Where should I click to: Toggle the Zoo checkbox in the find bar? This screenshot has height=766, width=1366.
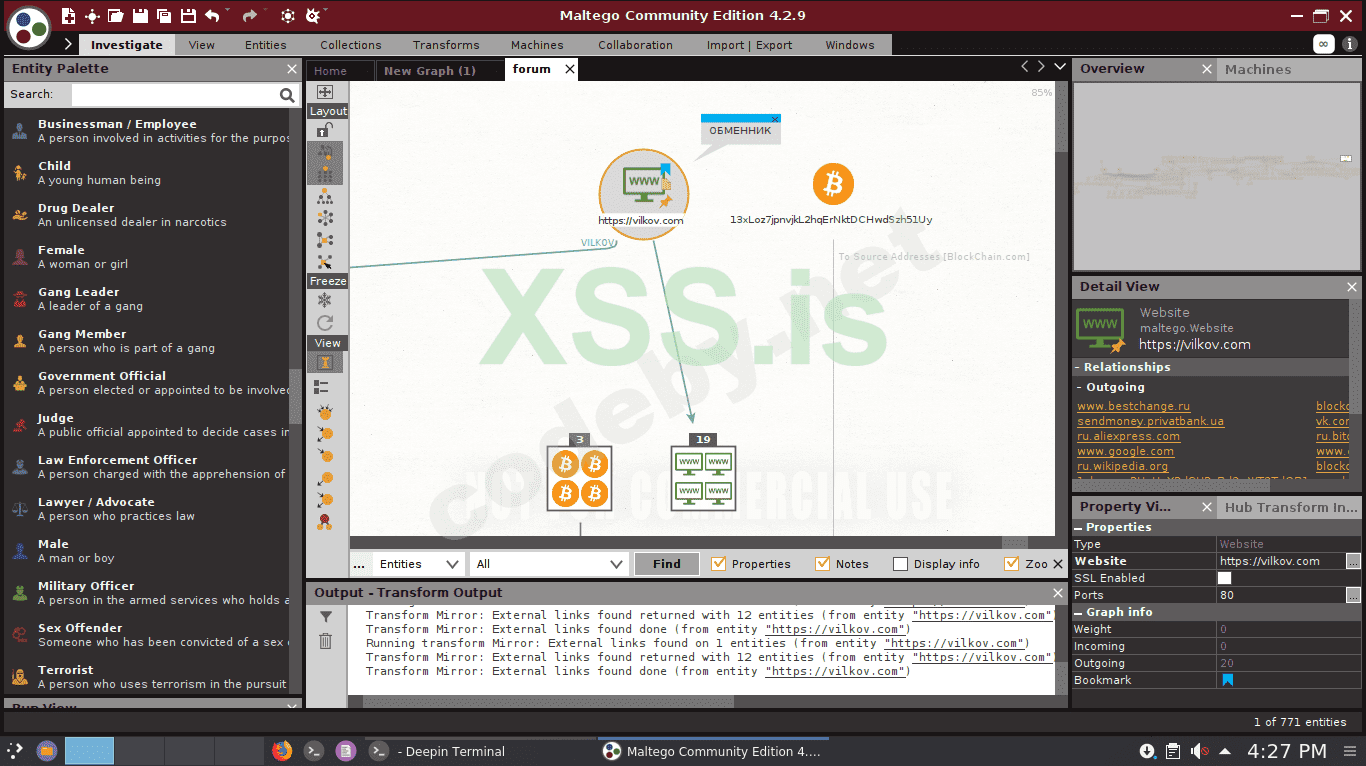coord(1011,564)
